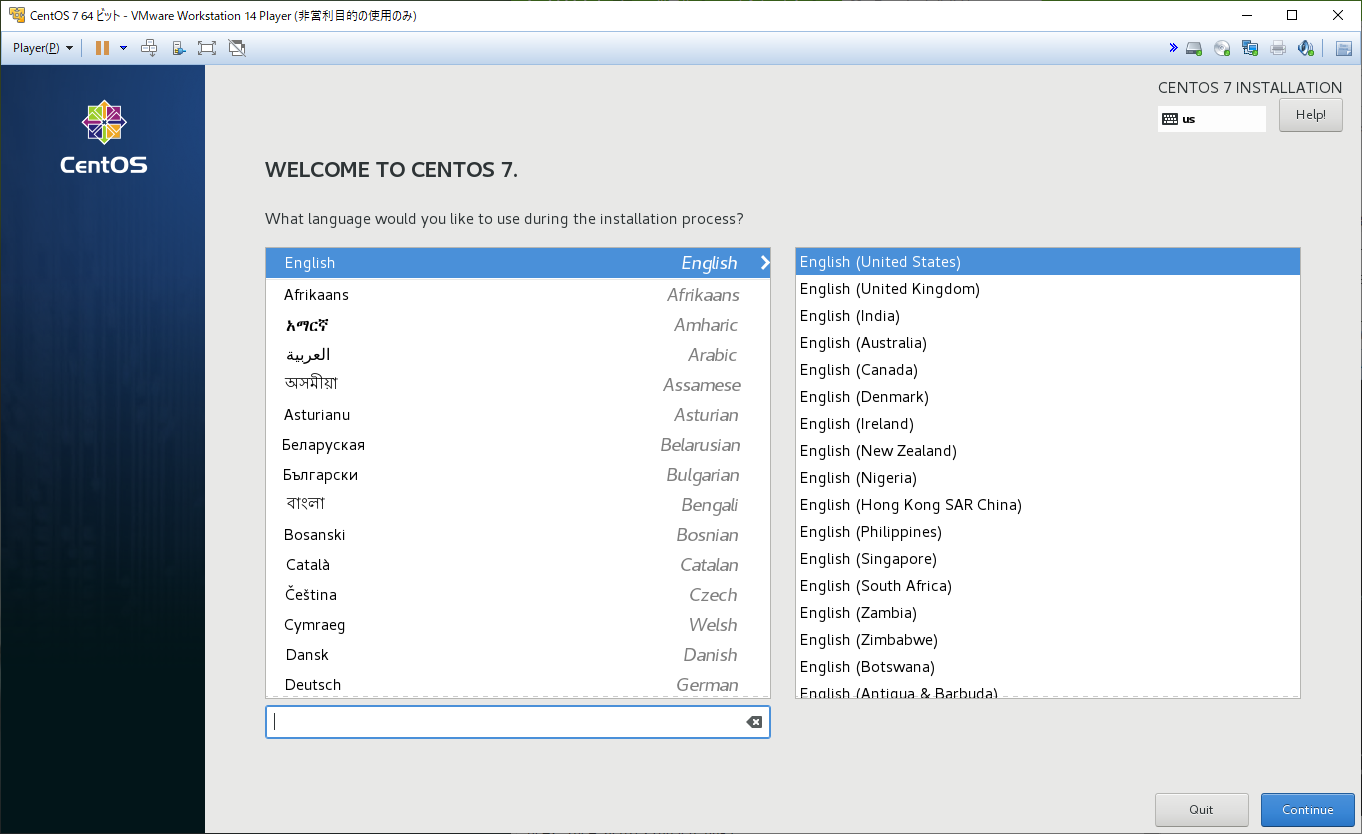Pick English (India) locale
The width and height of the screenshot is (1362, 834).
[x=1048, y=316]
